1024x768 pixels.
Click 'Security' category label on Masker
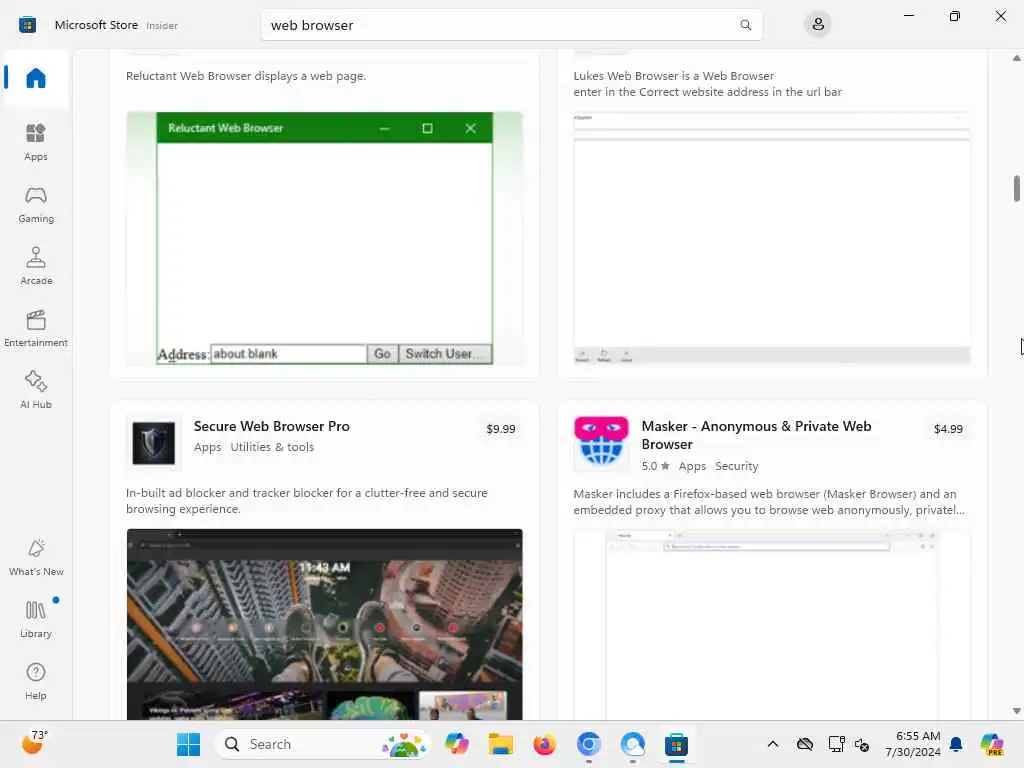[737, 466]
